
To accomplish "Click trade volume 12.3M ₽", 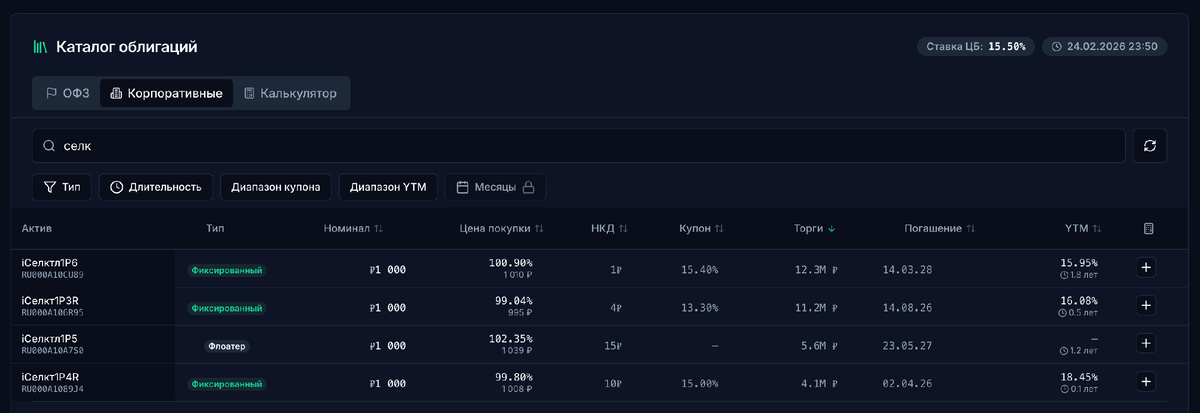I will point(816,270).
